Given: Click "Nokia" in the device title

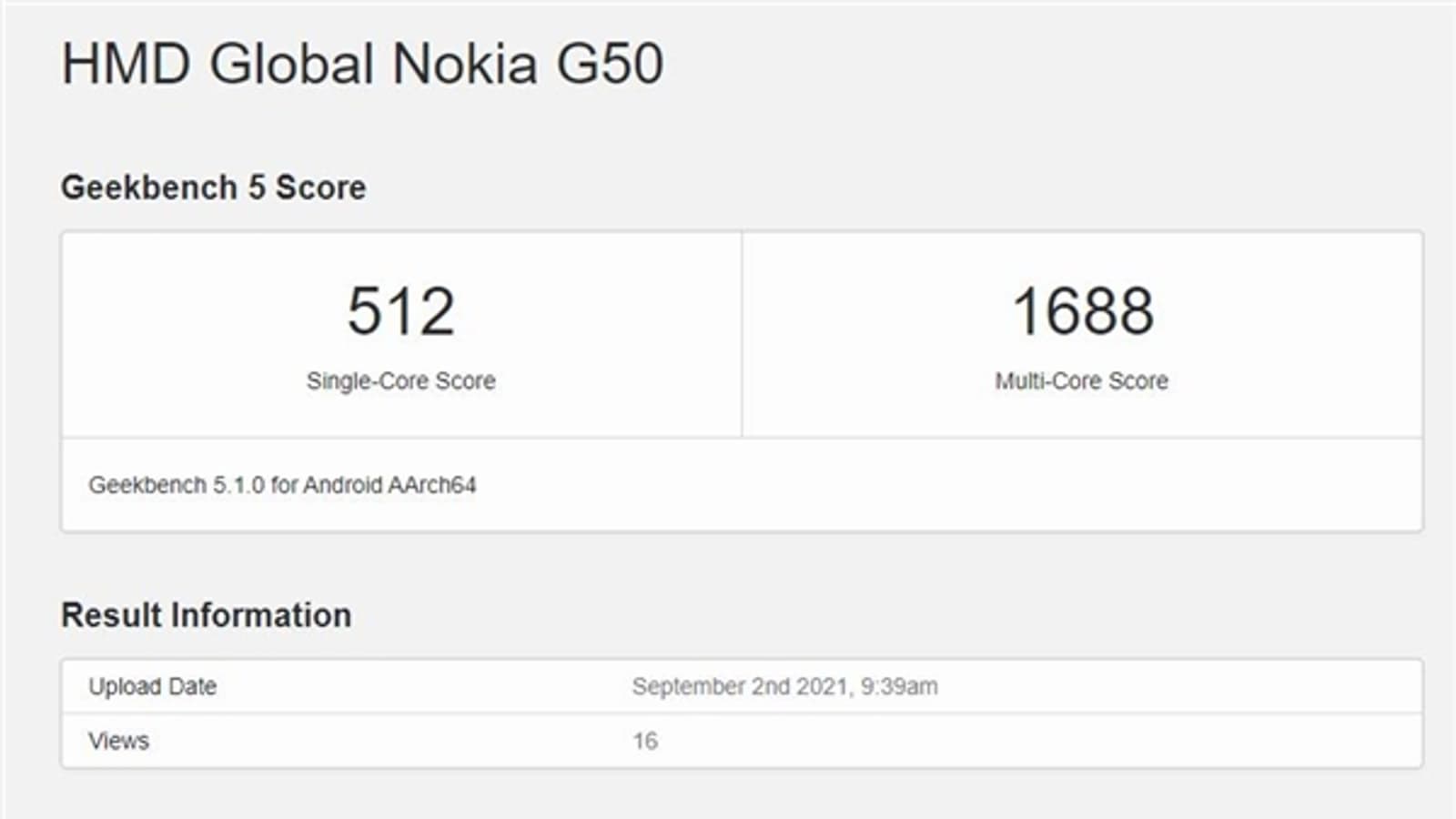Looking at the screenshot, I should click(x=464, y=64).
